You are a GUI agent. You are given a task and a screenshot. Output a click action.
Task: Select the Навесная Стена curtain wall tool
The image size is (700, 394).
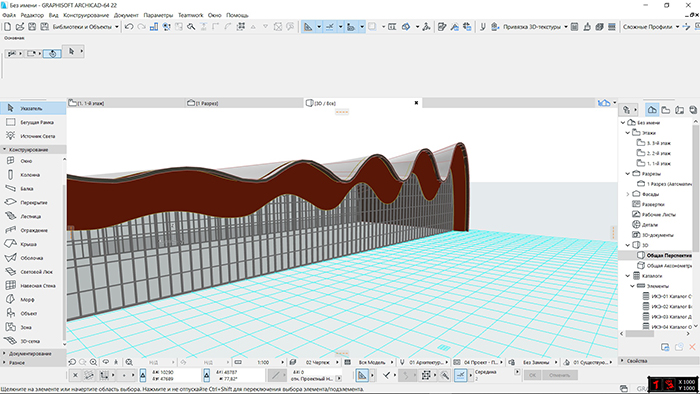click(x=31, y=286)
